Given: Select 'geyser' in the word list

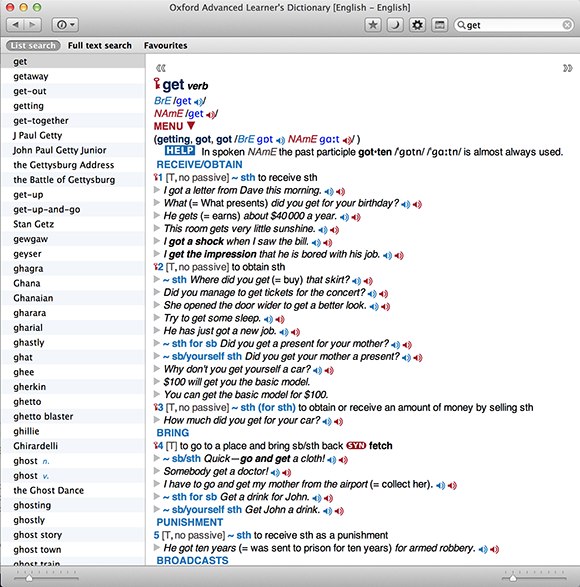Looking at the screenshot, I should 73,254.
